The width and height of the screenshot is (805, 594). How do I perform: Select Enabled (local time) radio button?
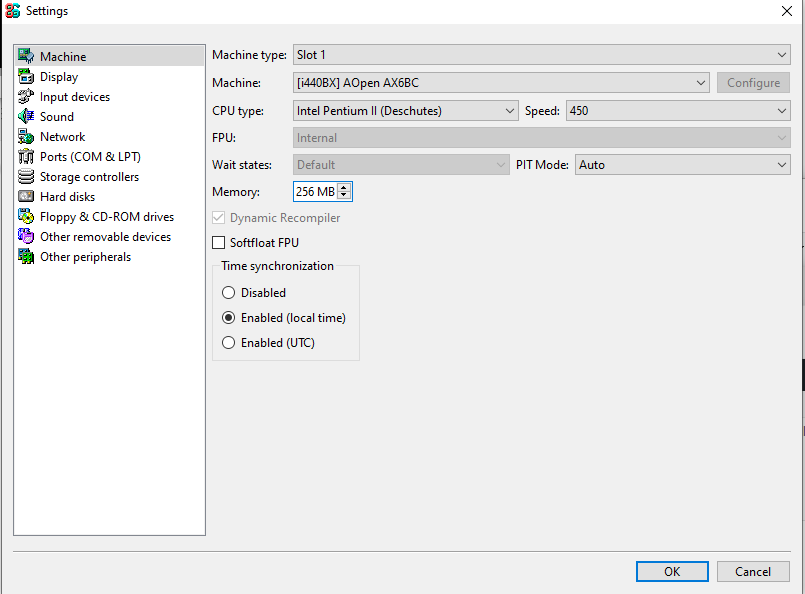tap(228, 318)
